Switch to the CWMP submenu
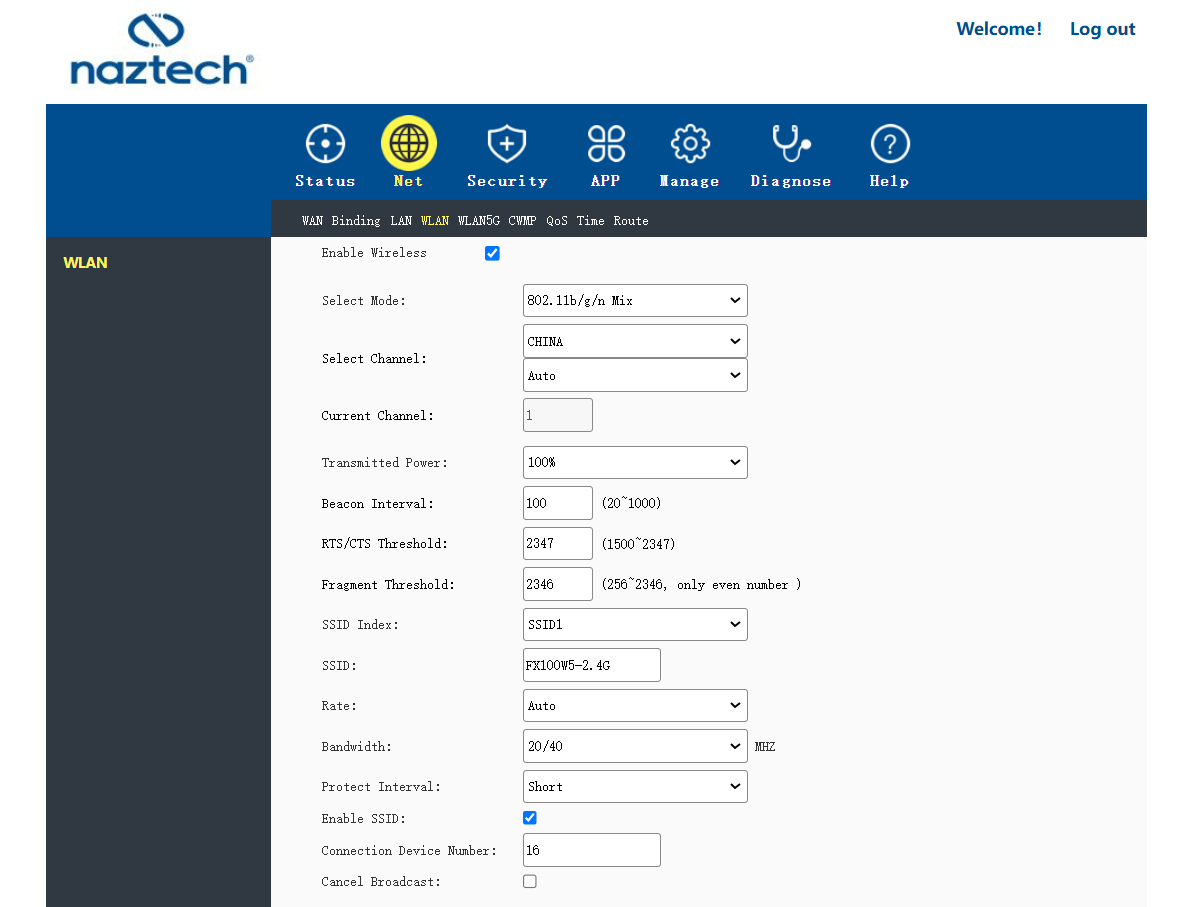This screenshot has width=1183, height=907. [x=522, y=221]
